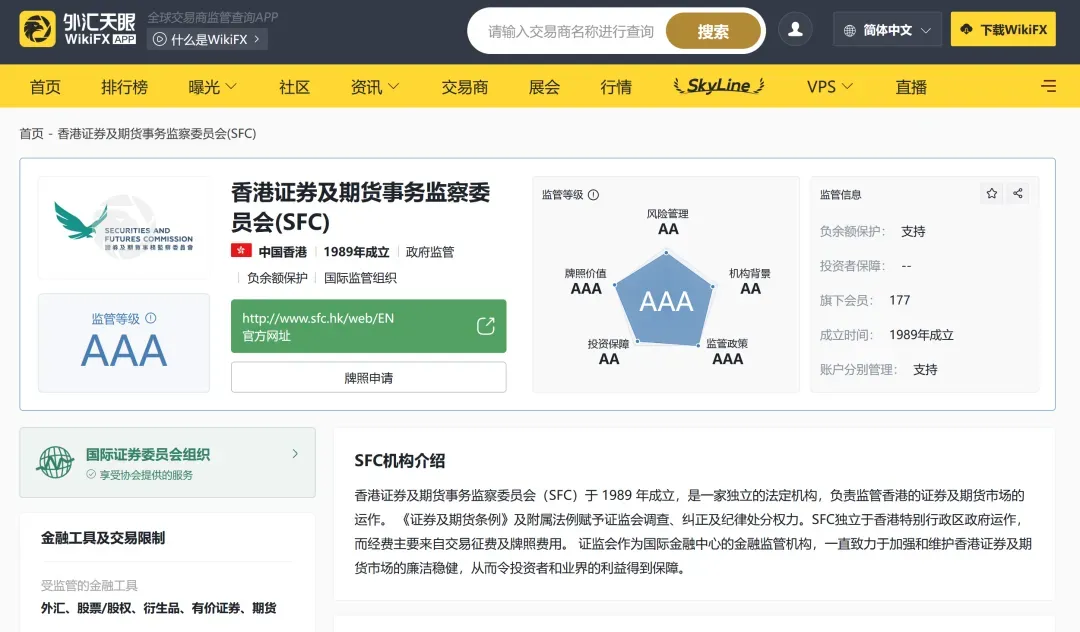Click the hamburger menu icon
This screenshot has height=632, width=1080.
(x=1048, y=86)
